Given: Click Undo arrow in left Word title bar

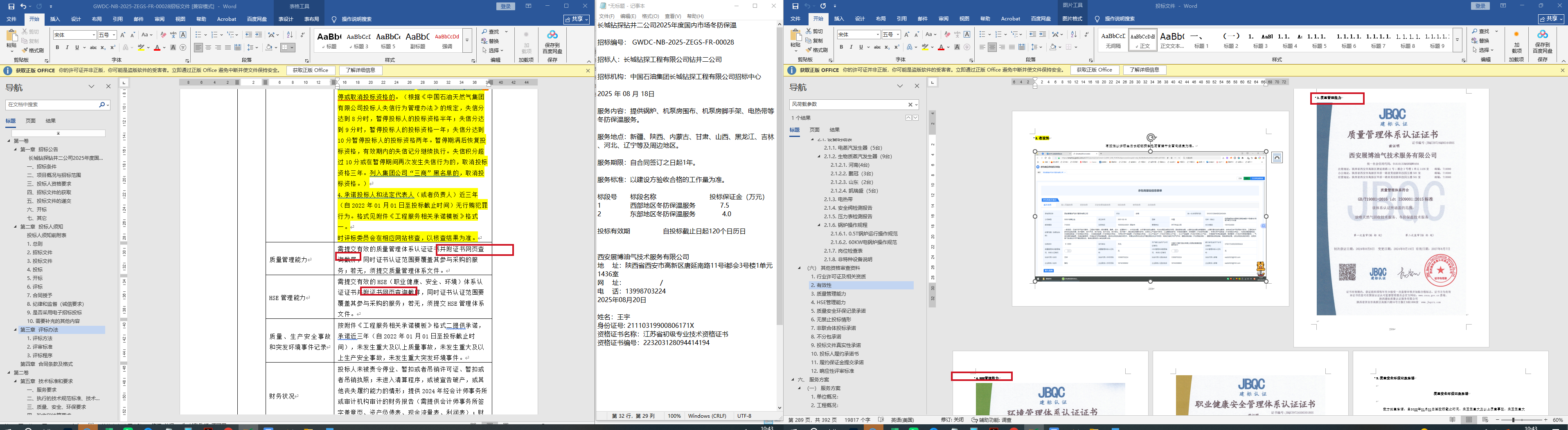Looking at the screenshot, I should [23, 6].
